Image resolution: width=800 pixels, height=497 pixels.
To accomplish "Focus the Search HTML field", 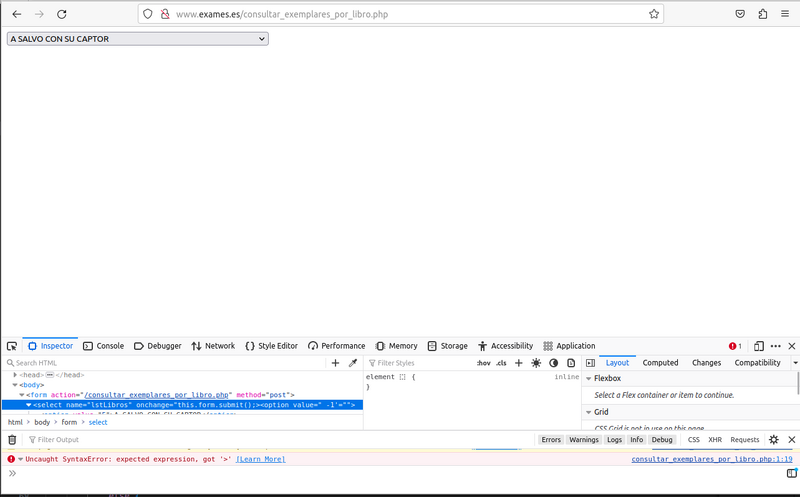I will (166, 363).
